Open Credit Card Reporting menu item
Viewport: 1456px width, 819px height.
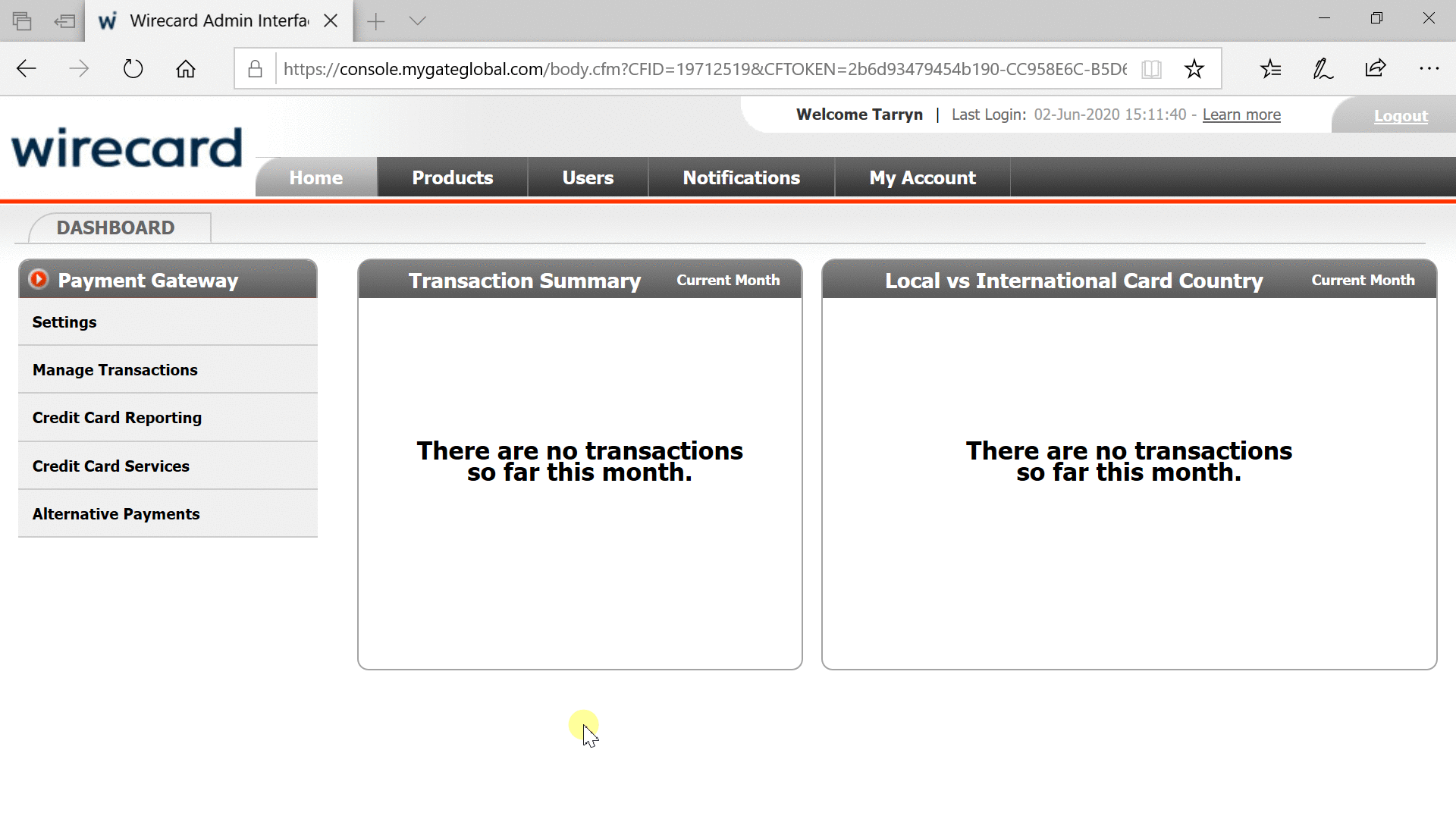tap(117, 418)
